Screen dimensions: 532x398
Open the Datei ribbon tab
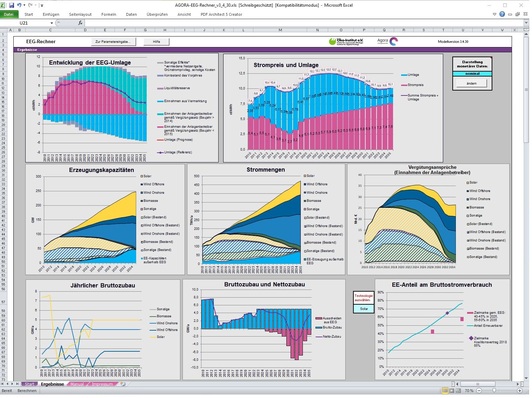coord(9,14)
